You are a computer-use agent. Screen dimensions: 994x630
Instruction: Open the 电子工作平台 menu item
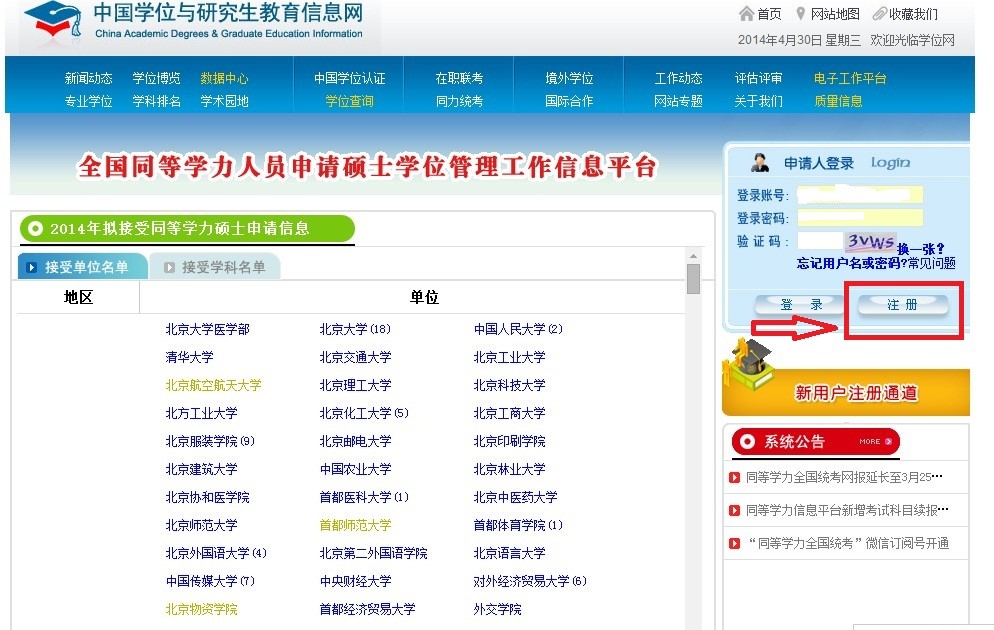coord(850,78)
